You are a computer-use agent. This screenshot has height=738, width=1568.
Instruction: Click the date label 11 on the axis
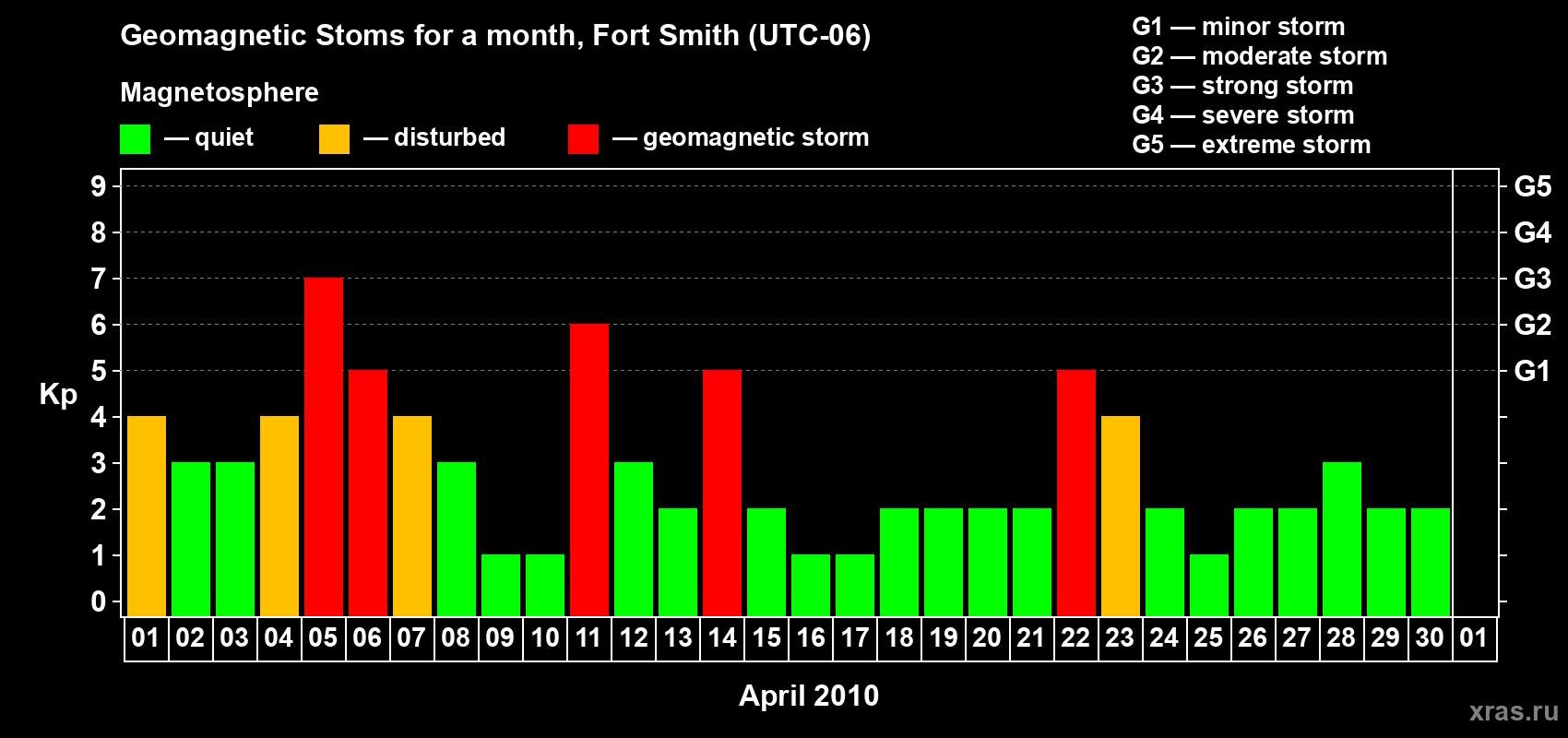coord(588,638)
